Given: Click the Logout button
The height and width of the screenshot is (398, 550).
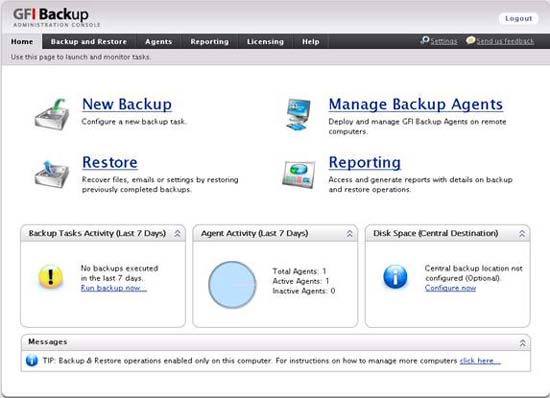Looking at the screenshot, I should point(518,19).
